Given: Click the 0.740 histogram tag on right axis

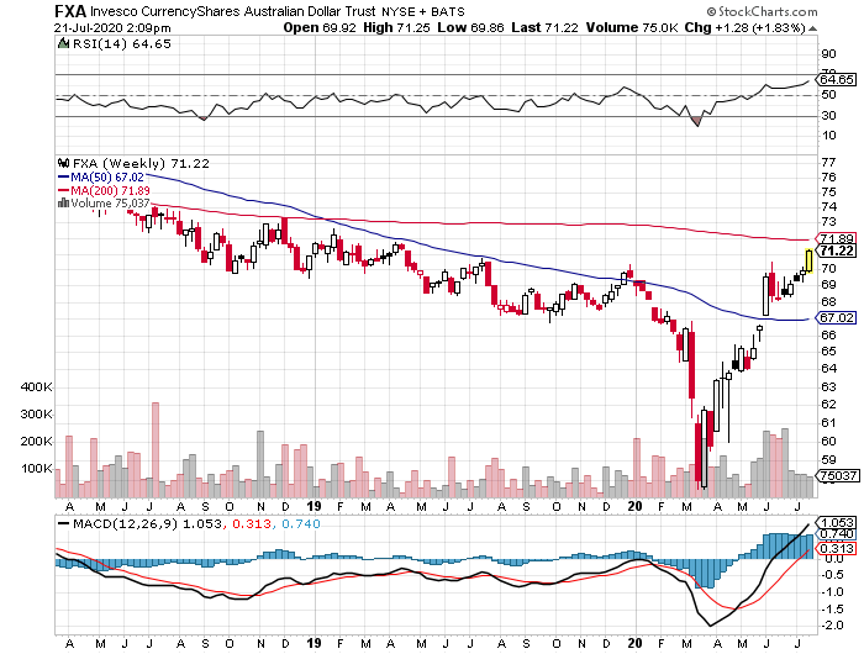Looking at the screenshot, I should pyautogui.click(x=836, y=534).
